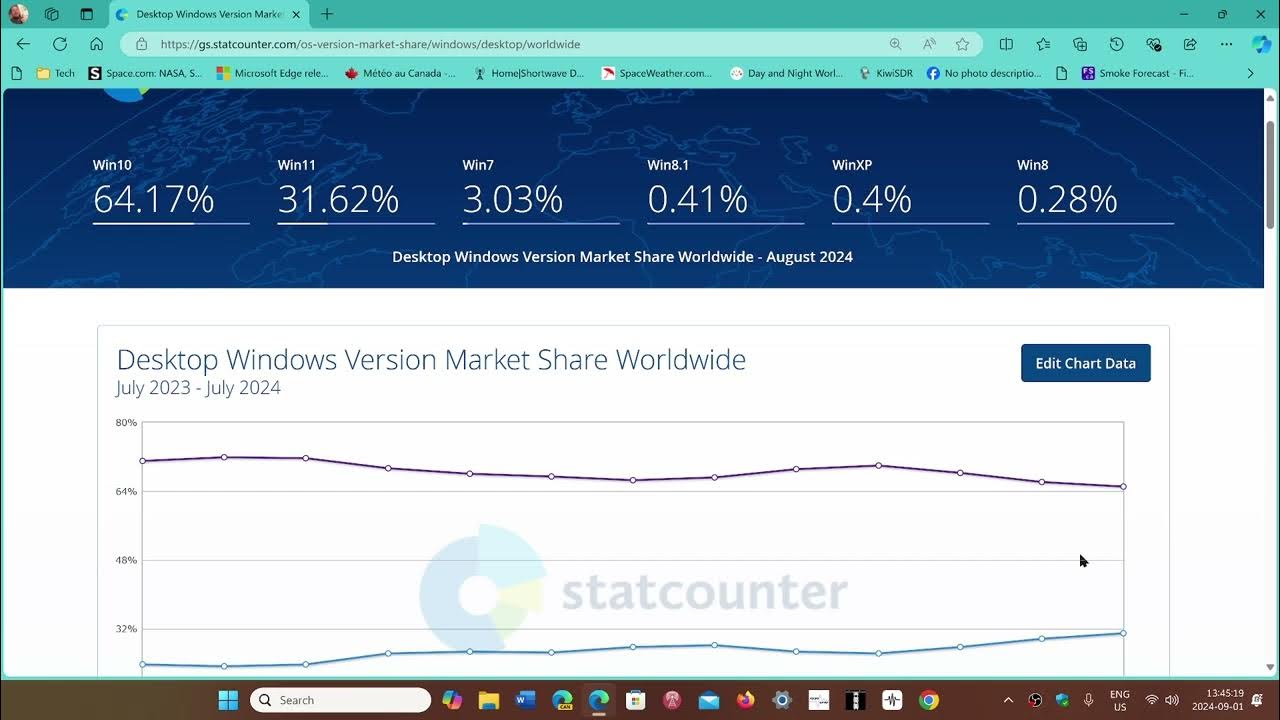The width and height of the screenshot is (1280, 720).
Task: Select the Desktop Windows Version Market tab
Action: 207,14
